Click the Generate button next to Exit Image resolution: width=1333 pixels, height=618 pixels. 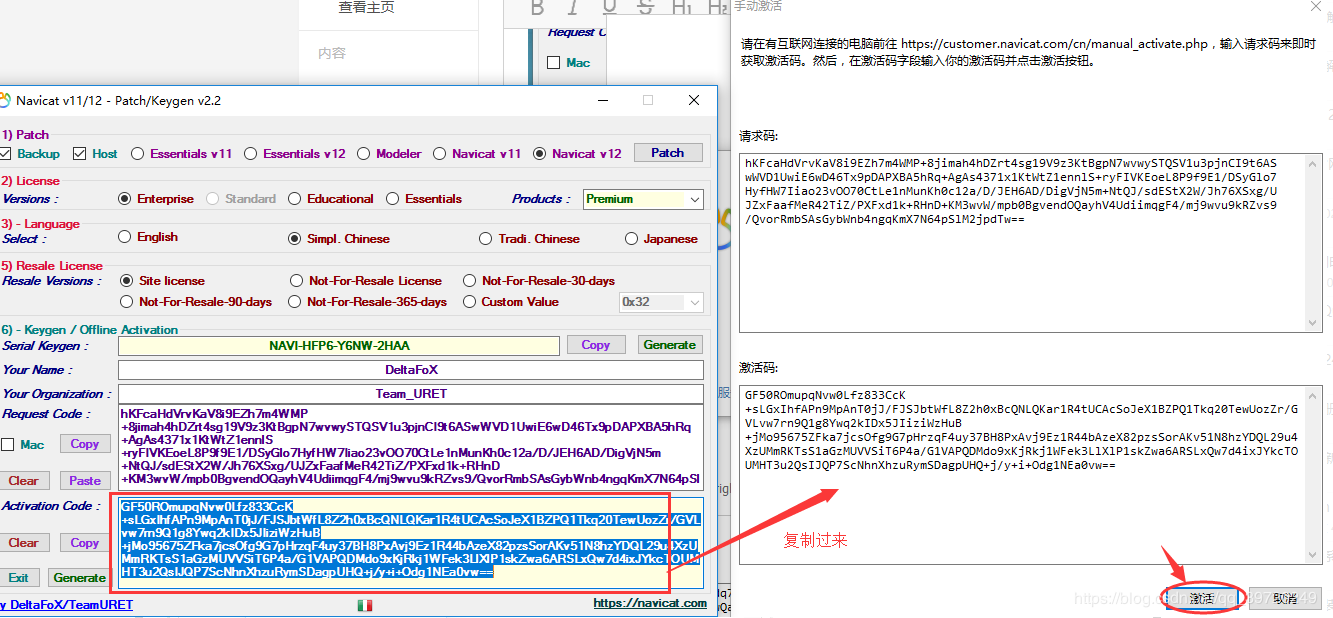click(x=79, y=578)
